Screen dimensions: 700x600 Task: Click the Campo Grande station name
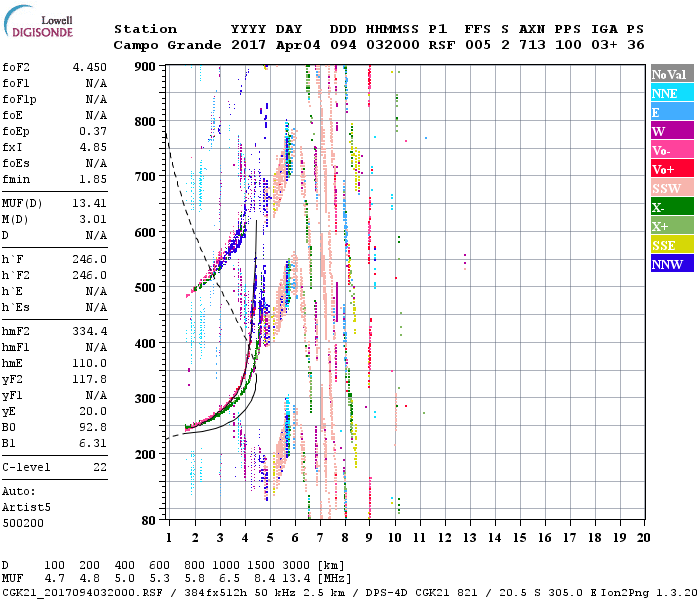(x=167, y=45)
